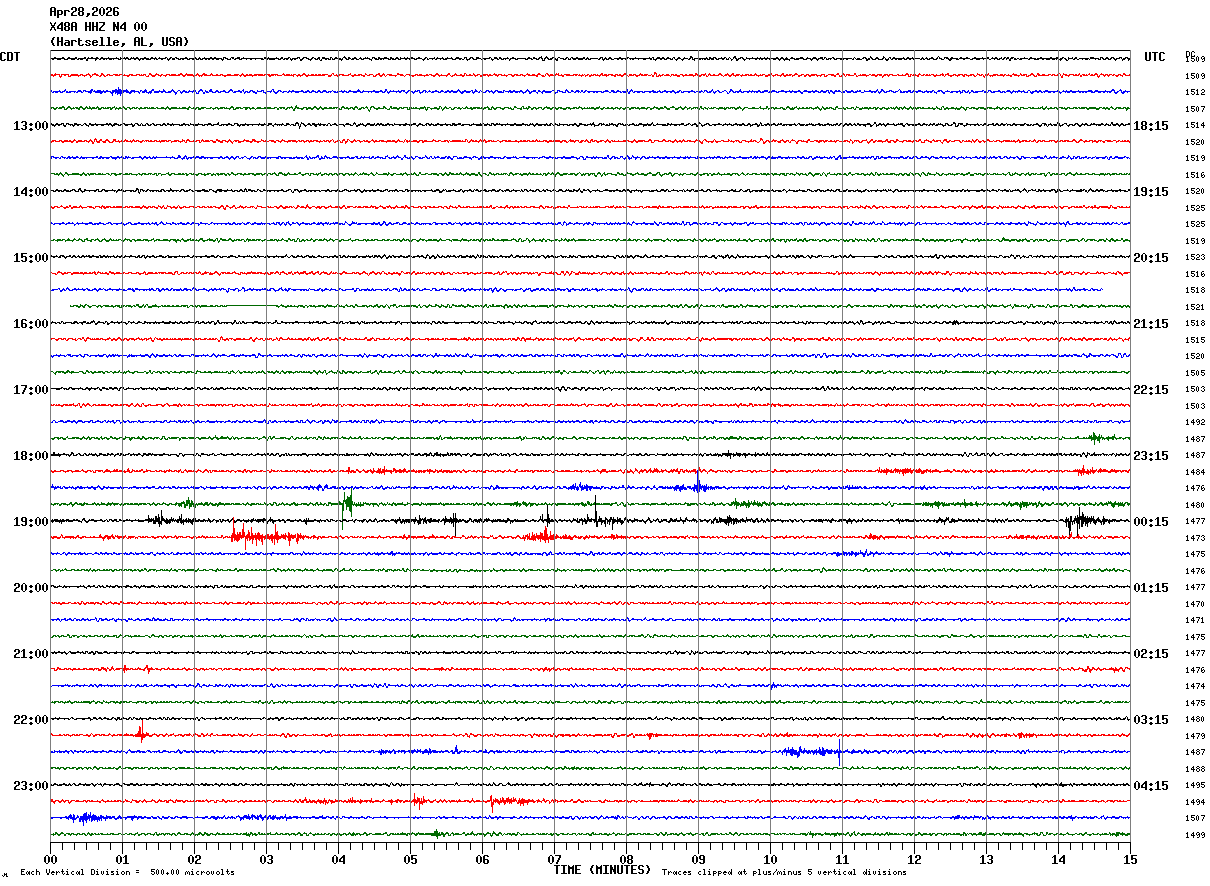Viewport: 1210px width, 886px height.
Task: Click the TIME (MINUTES) axis title
Action: (x=602, y=870)
